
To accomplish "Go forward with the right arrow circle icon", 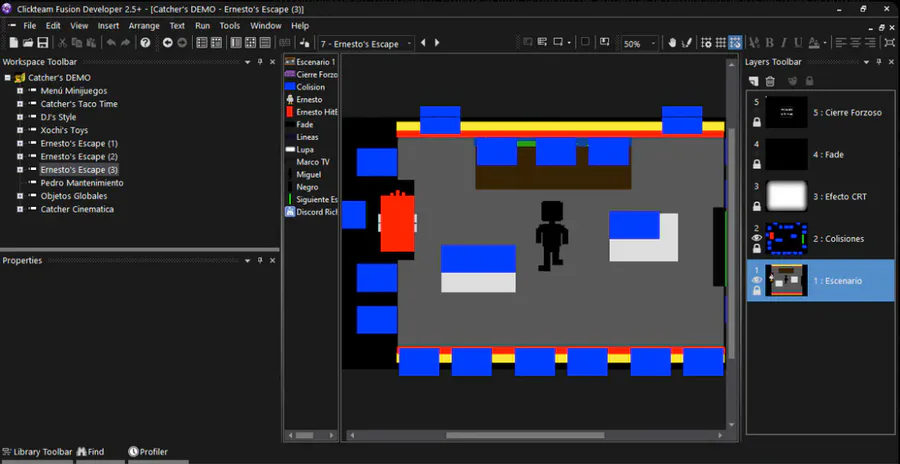I will pyautogui.click(x=182, y=42).
